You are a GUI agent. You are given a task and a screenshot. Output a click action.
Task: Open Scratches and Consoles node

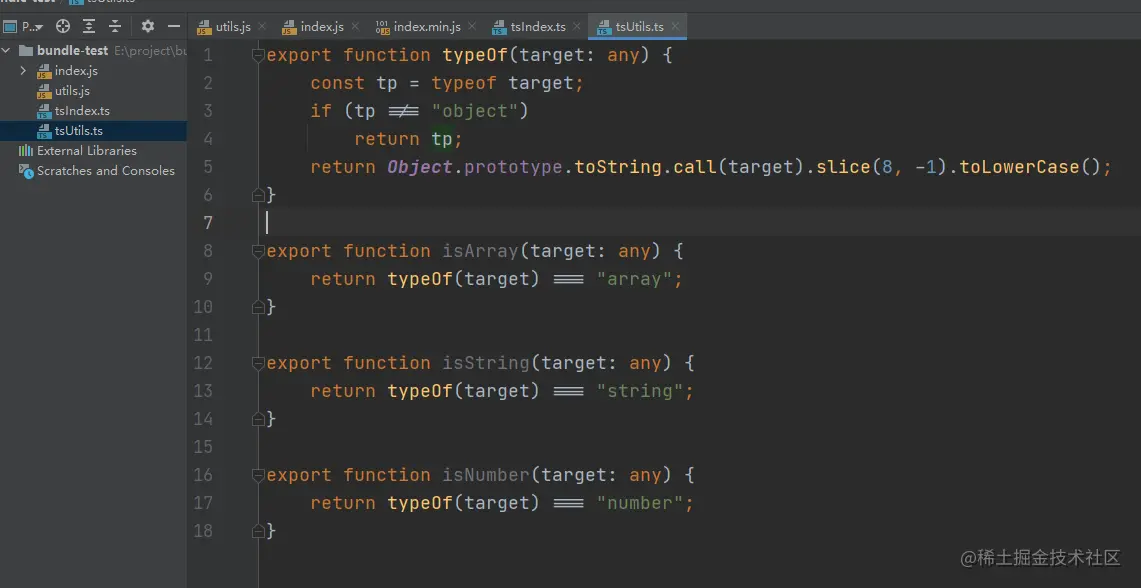click(x=106, y=171)
